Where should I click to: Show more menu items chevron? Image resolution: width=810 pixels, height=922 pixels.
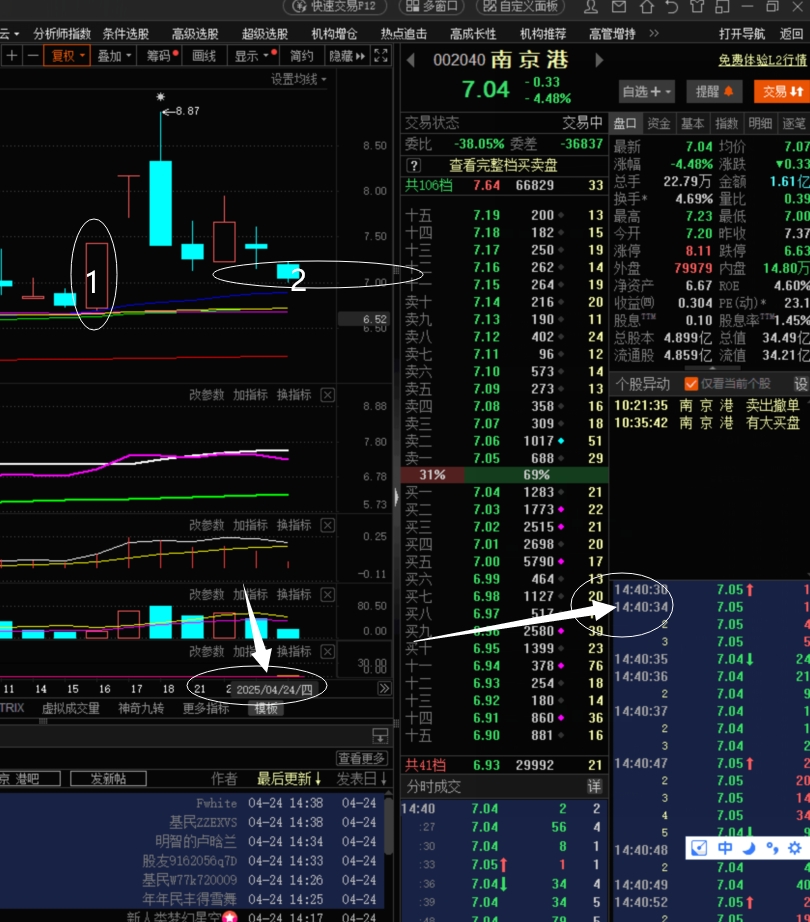point(654,34)
